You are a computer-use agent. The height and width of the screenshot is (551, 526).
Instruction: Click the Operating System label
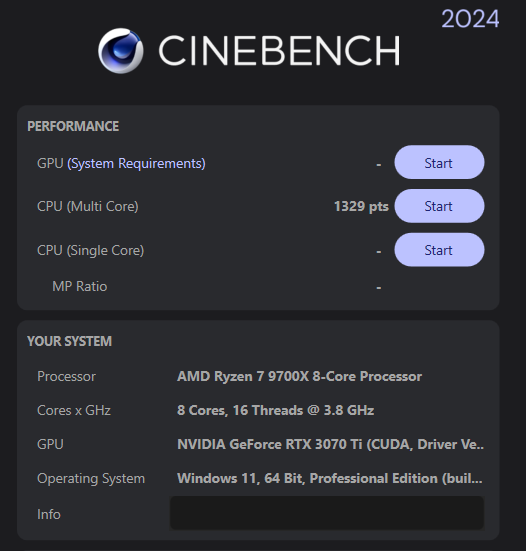[x=91, y=479]
